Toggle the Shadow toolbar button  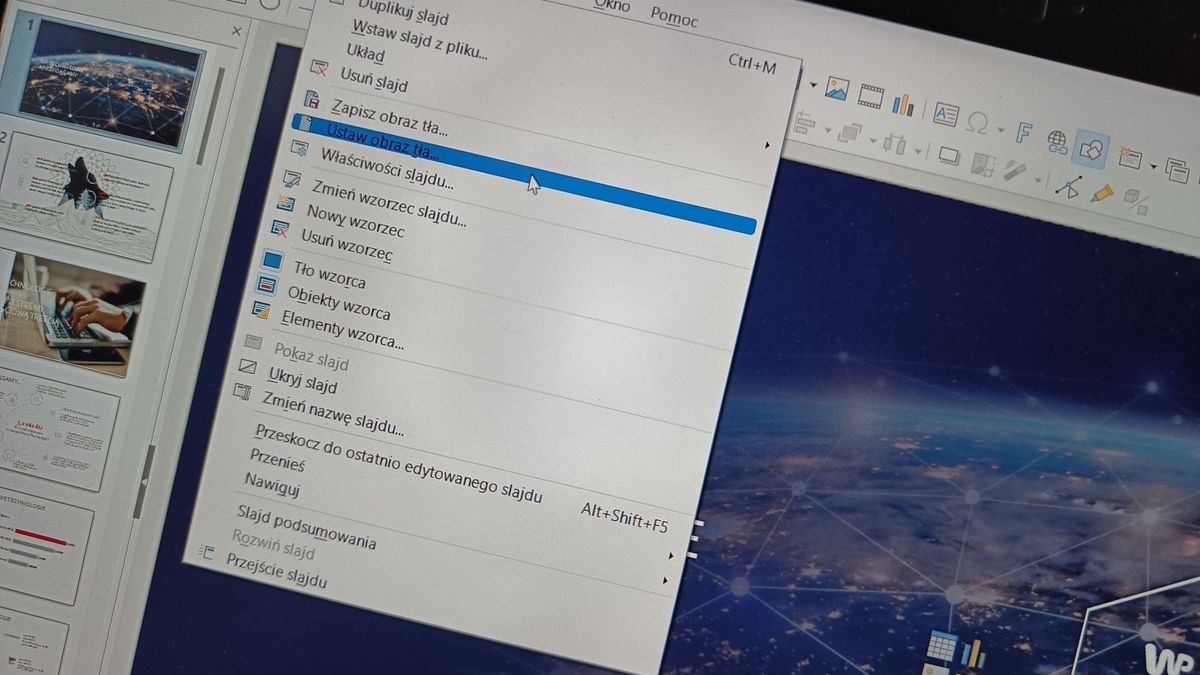[949, 156]
